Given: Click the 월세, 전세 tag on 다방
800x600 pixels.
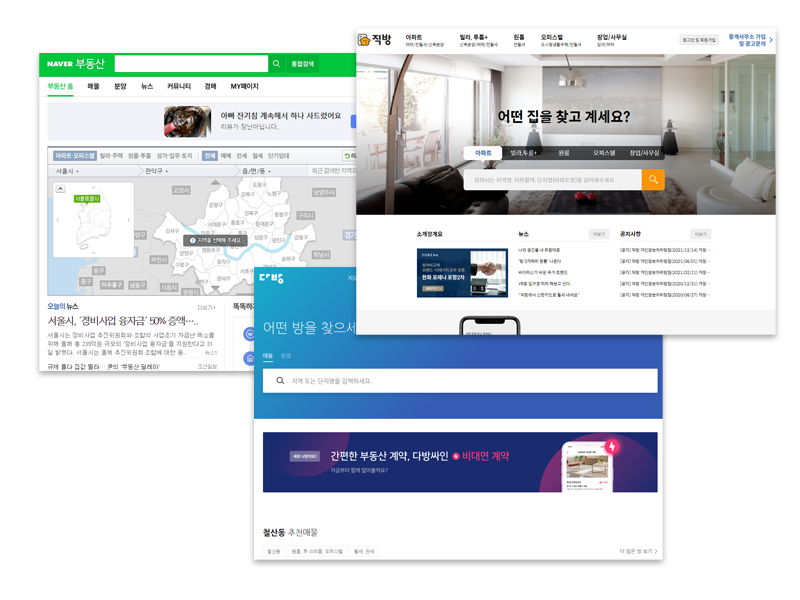Looking at the screenshot, I should coord(364,551).
